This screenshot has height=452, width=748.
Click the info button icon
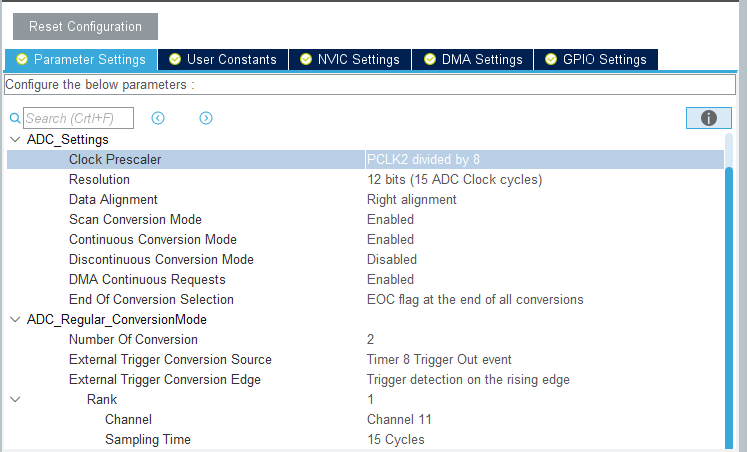click(709, 118)
